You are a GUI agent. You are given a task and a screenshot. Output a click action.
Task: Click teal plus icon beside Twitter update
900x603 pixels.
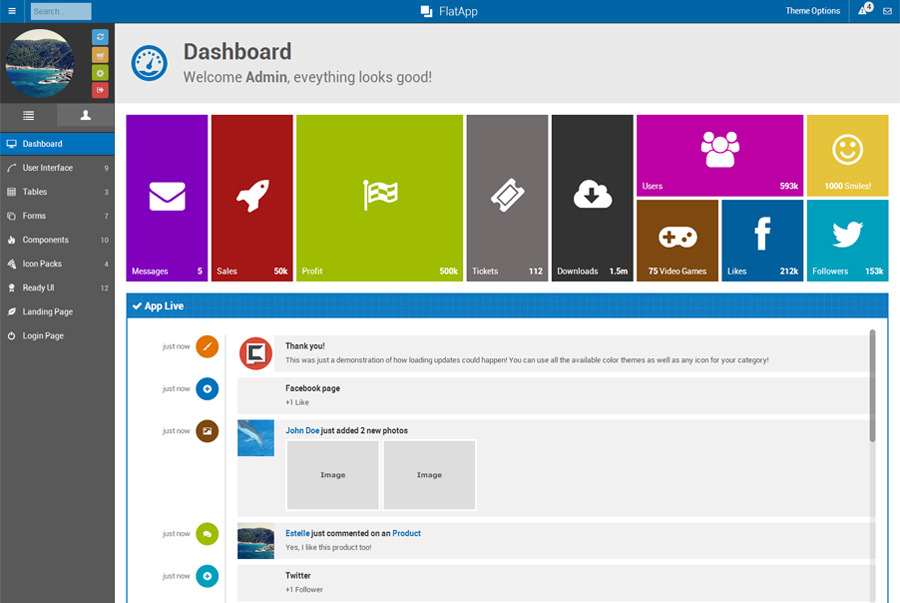[207, 576]
